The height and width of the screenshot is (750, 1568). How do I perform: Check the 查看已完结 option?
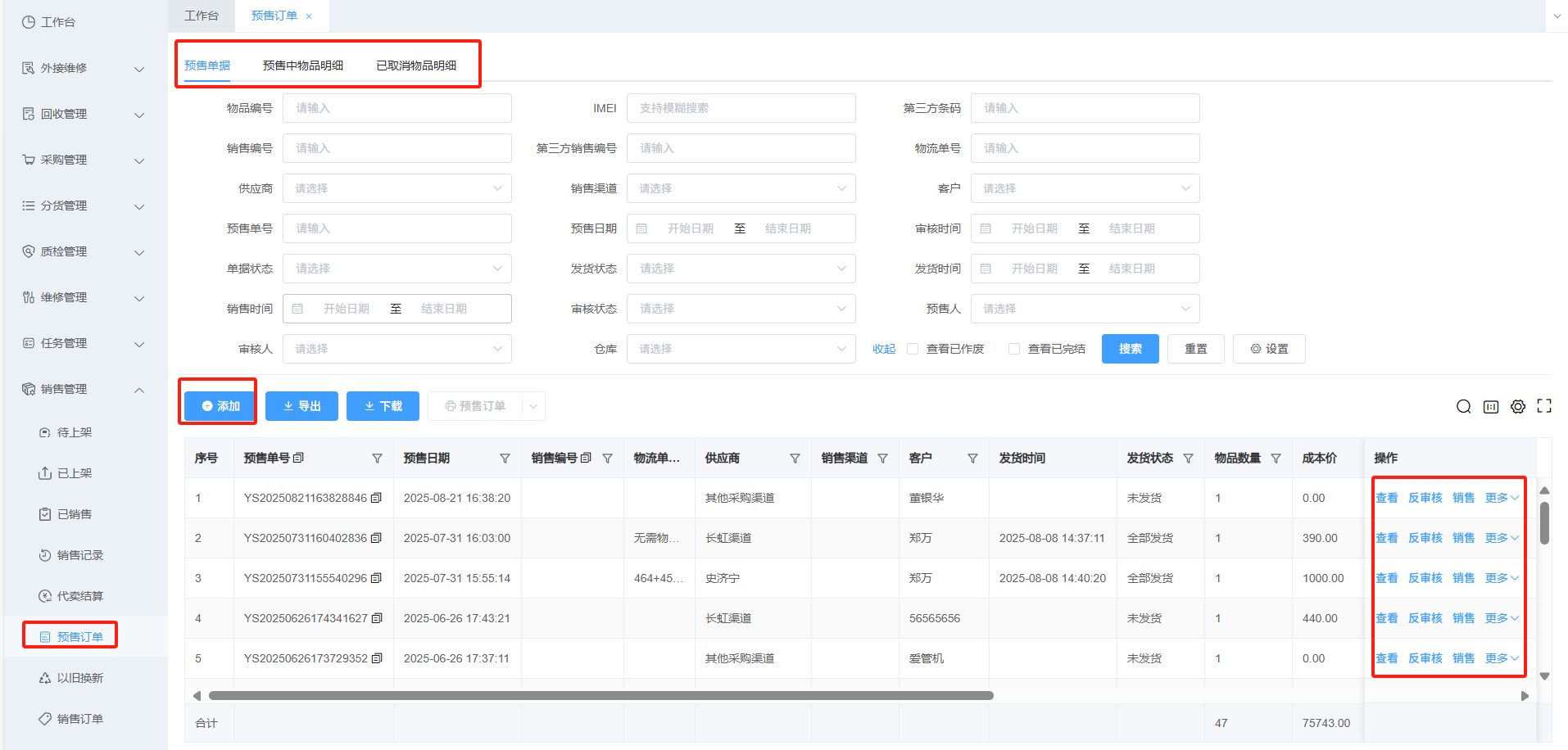[x=1014, y=349]
